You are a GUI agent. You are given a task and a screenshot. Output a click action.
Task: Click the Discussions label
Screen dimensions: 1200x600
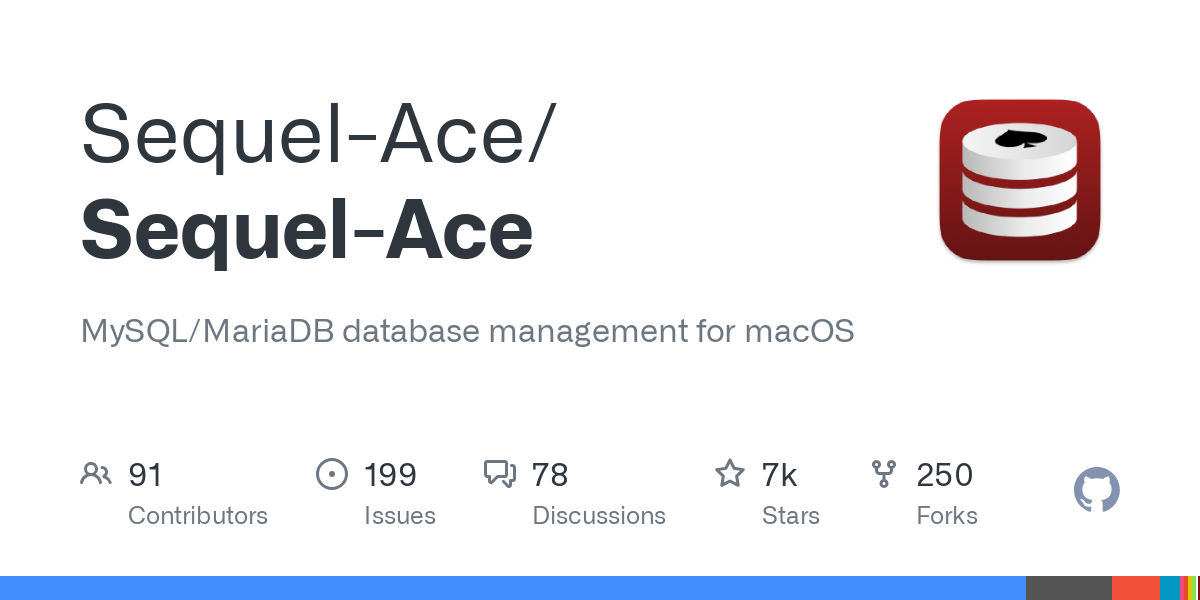click(599, 516)
